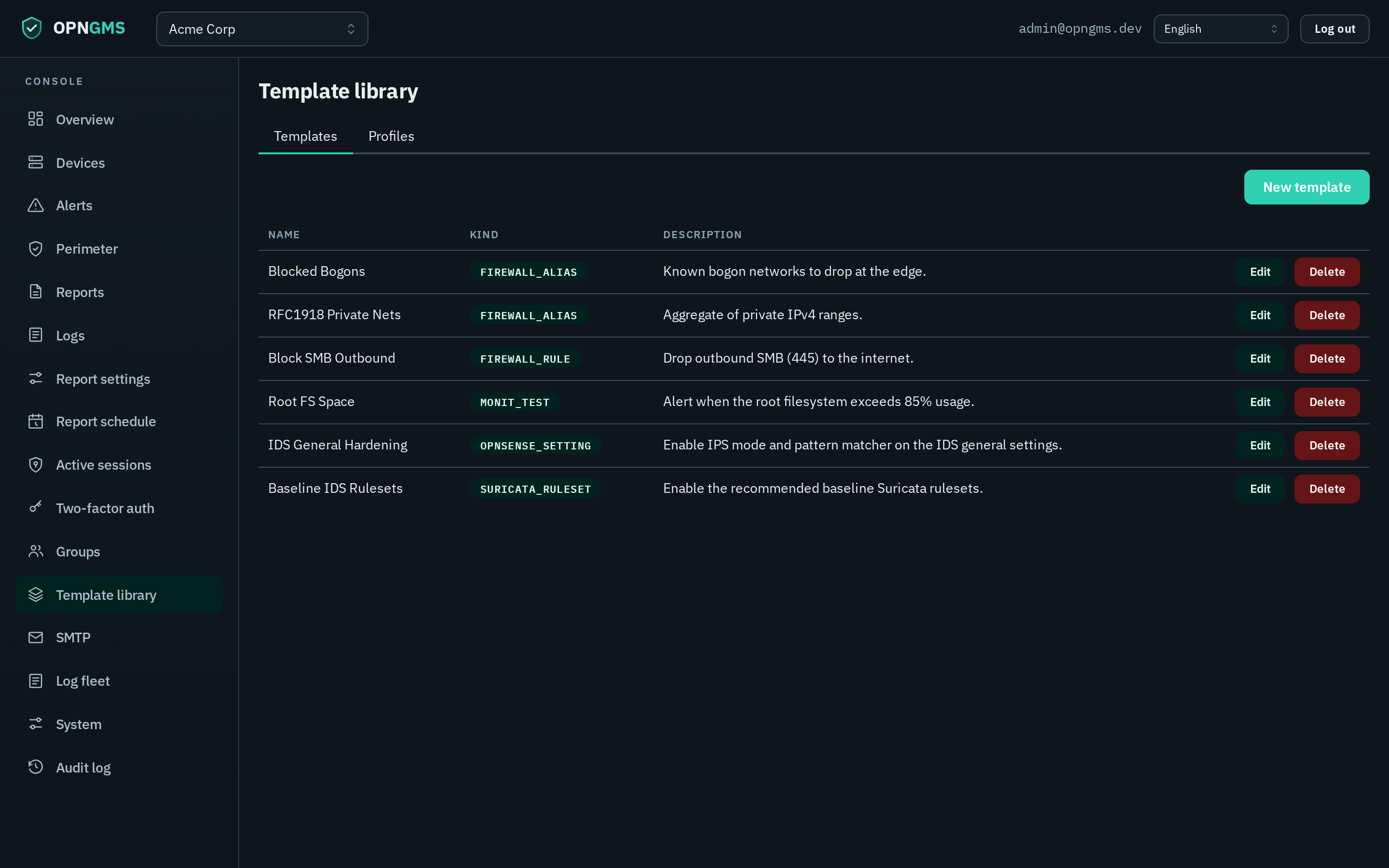
Task: Click the admin@opngms.dev account text
Action: pyautogui.click(x=1080, y=28)
